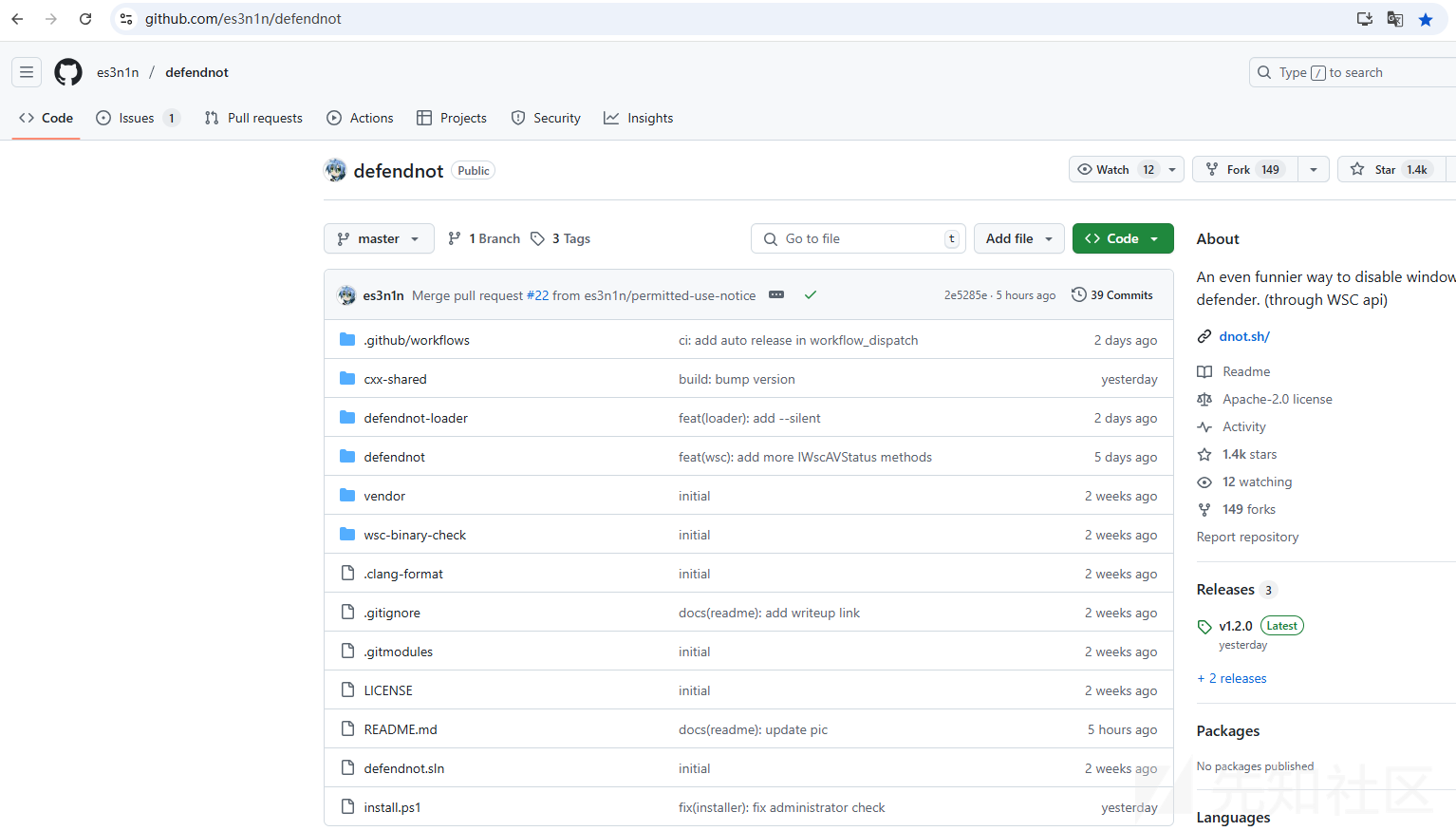View the green check build status
This screenshot has height=831, width=1456.
811,295
